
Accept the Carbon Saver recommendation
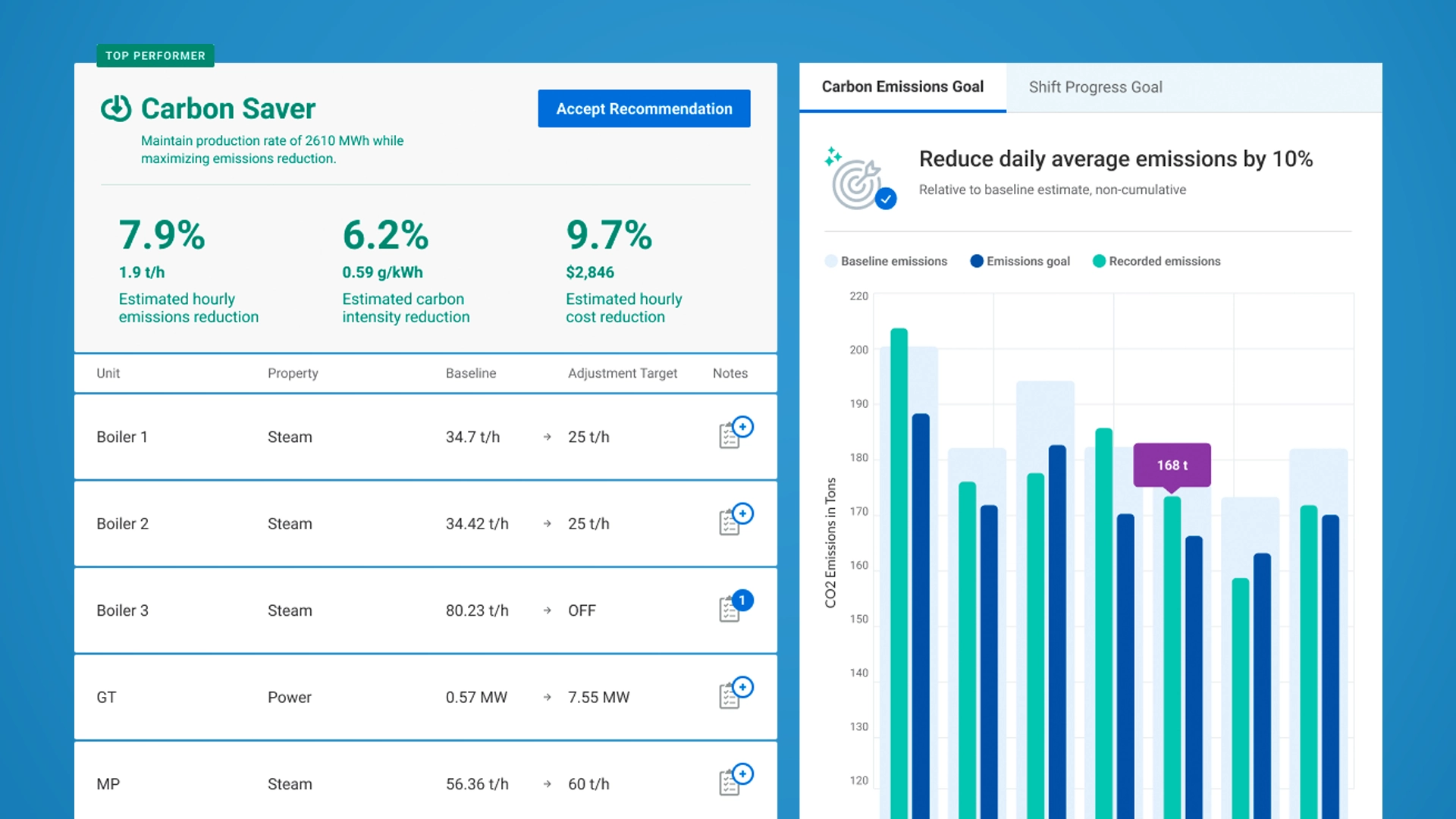tap(644, 108)
